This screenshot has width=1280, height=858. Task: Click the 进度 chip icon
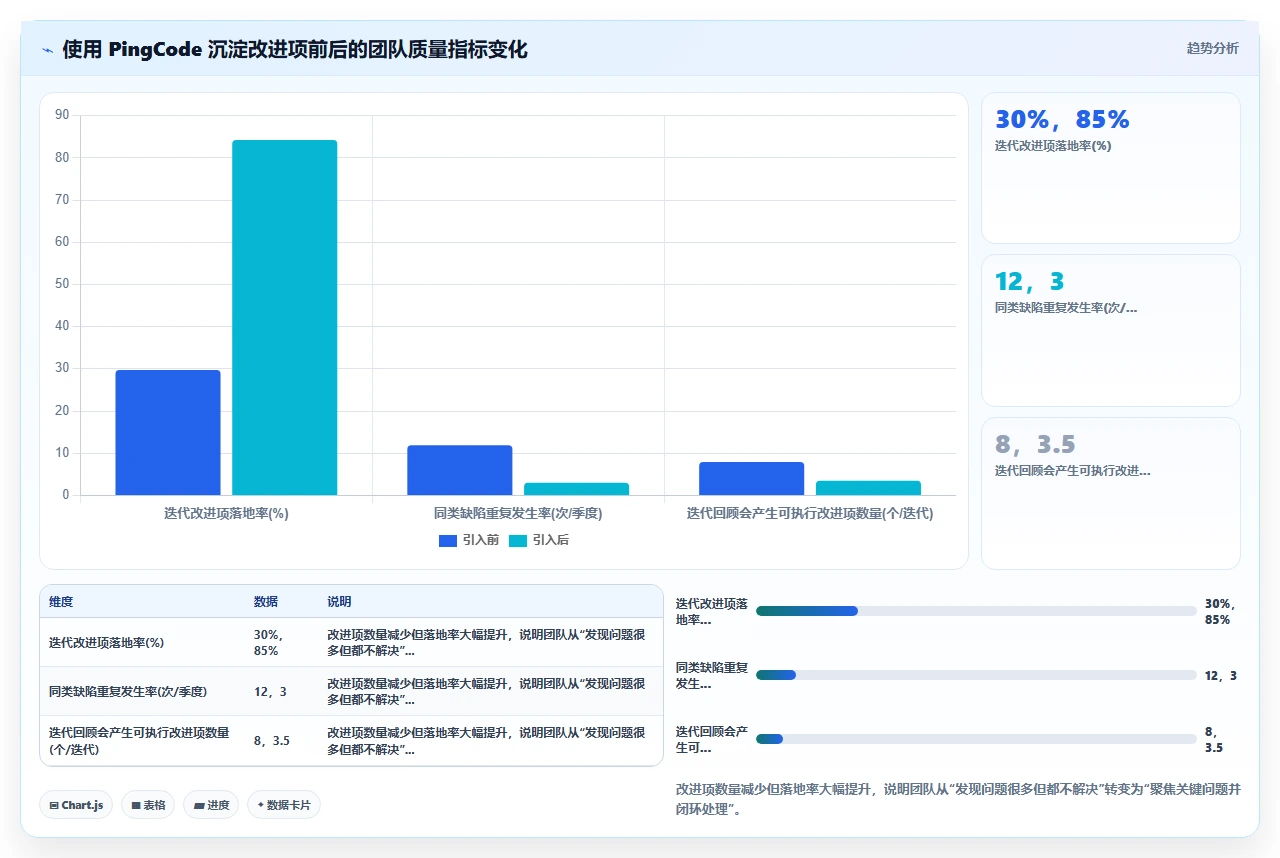click(199, 805)
